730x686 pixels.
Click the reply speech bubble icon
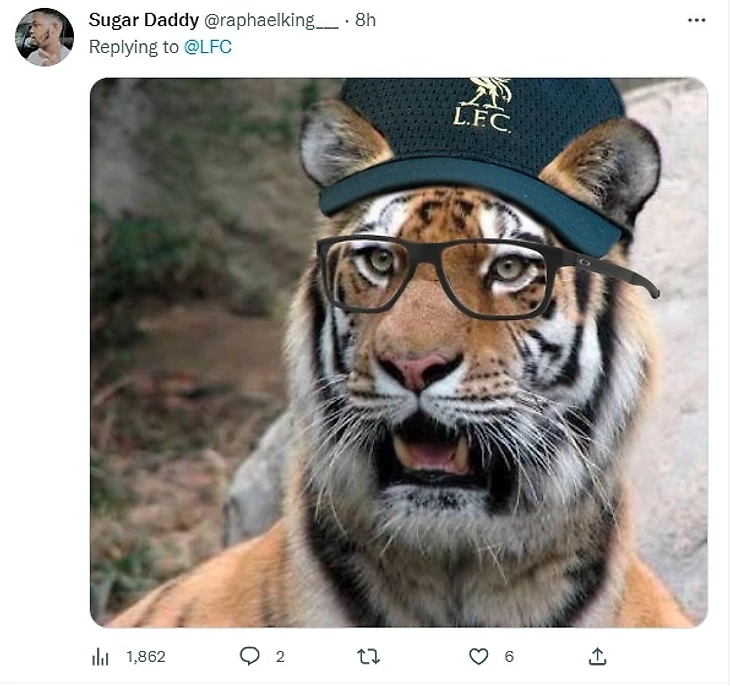[250, 656]
